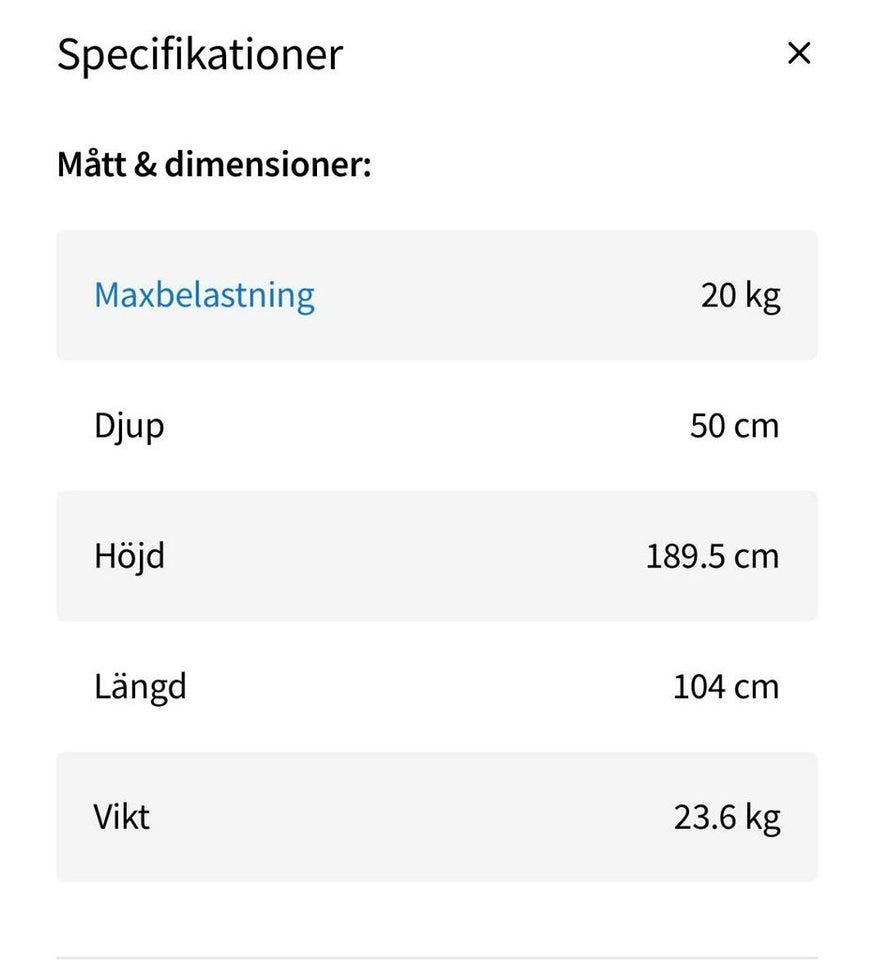Select the Höjd label
The width and height of the screenshot is (874, 960).
(129, 556)
